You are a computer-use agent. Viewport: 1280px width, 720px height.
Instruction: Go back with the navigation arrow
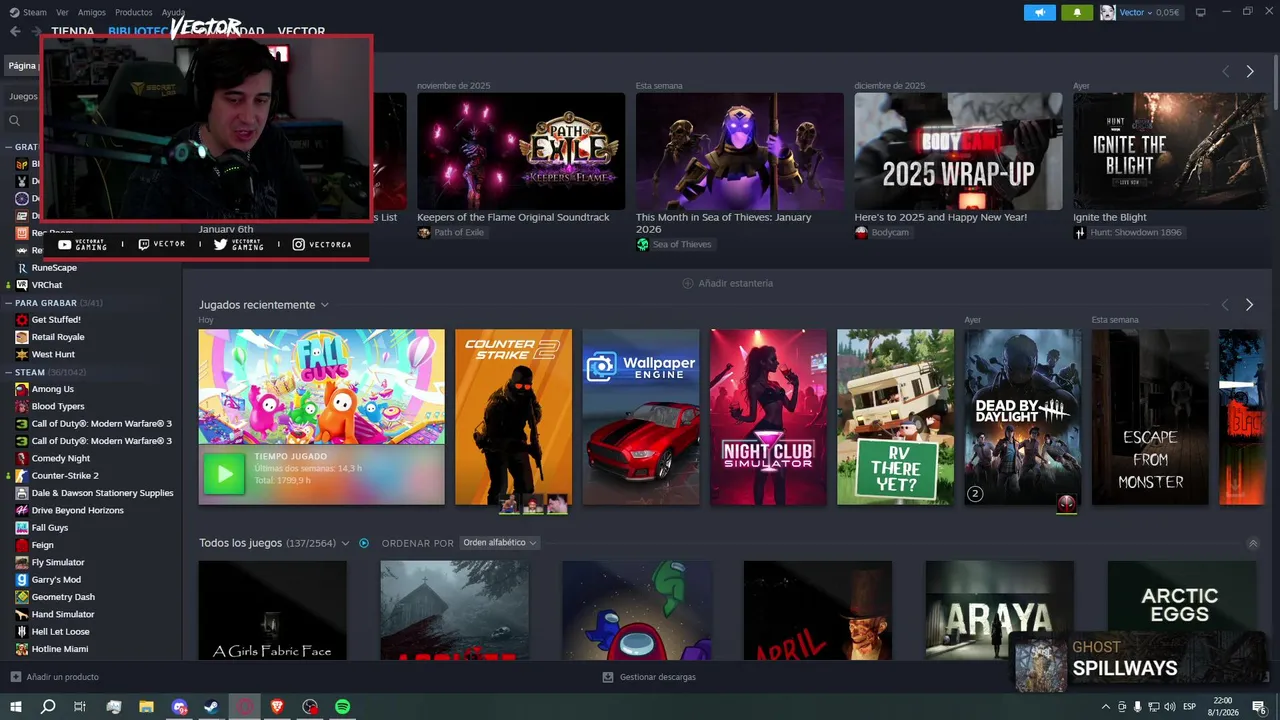click(x=15, y=31)
